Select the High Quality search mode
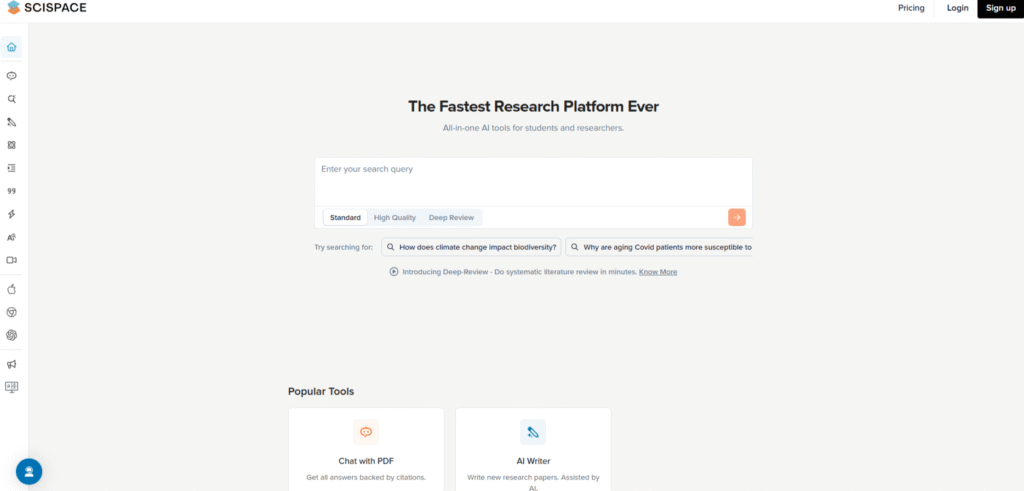Screen dimensions: 1024x491 click(394, 217)
